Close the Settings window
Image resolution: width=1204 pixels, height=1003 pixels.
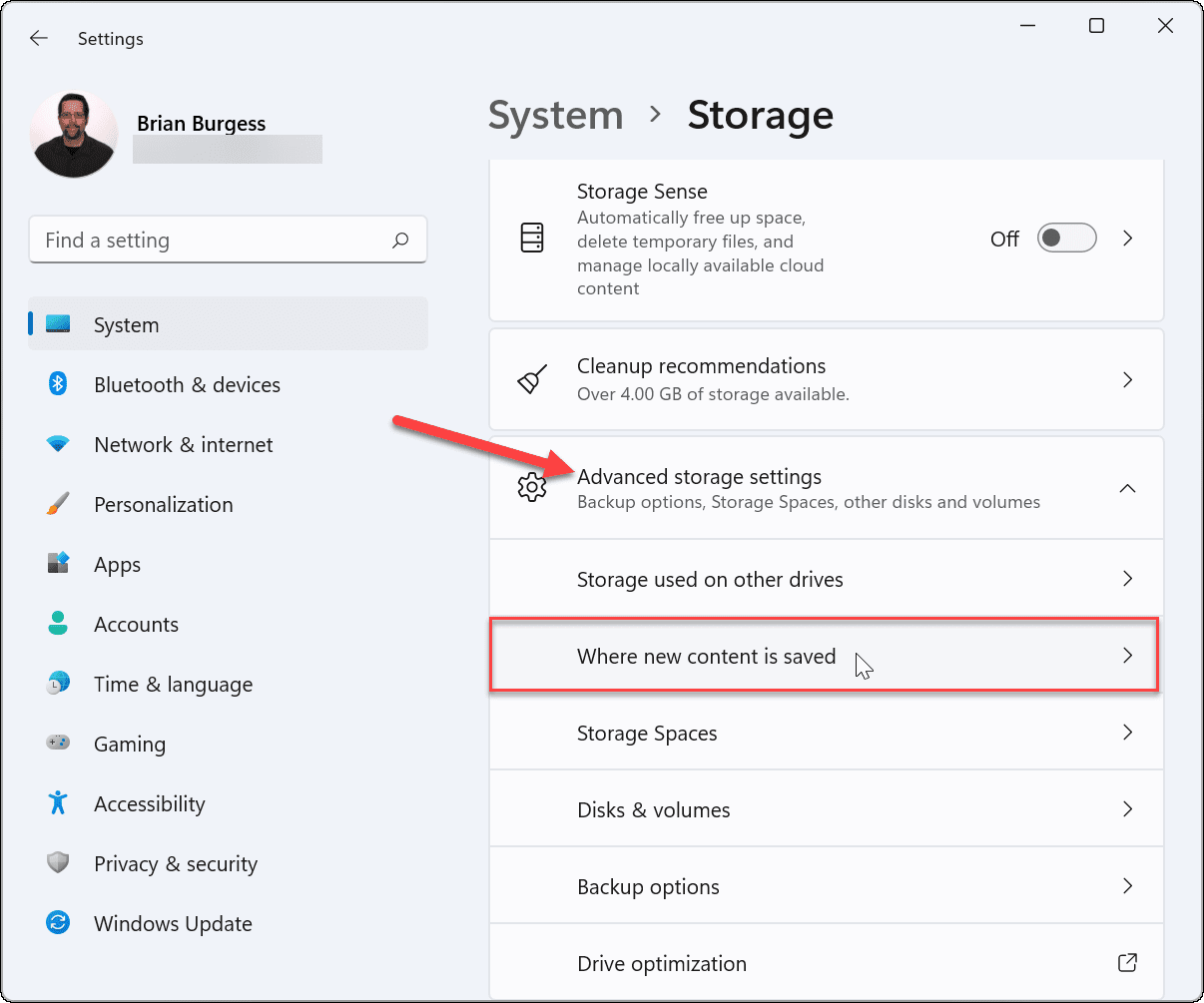coord(1165,27)
